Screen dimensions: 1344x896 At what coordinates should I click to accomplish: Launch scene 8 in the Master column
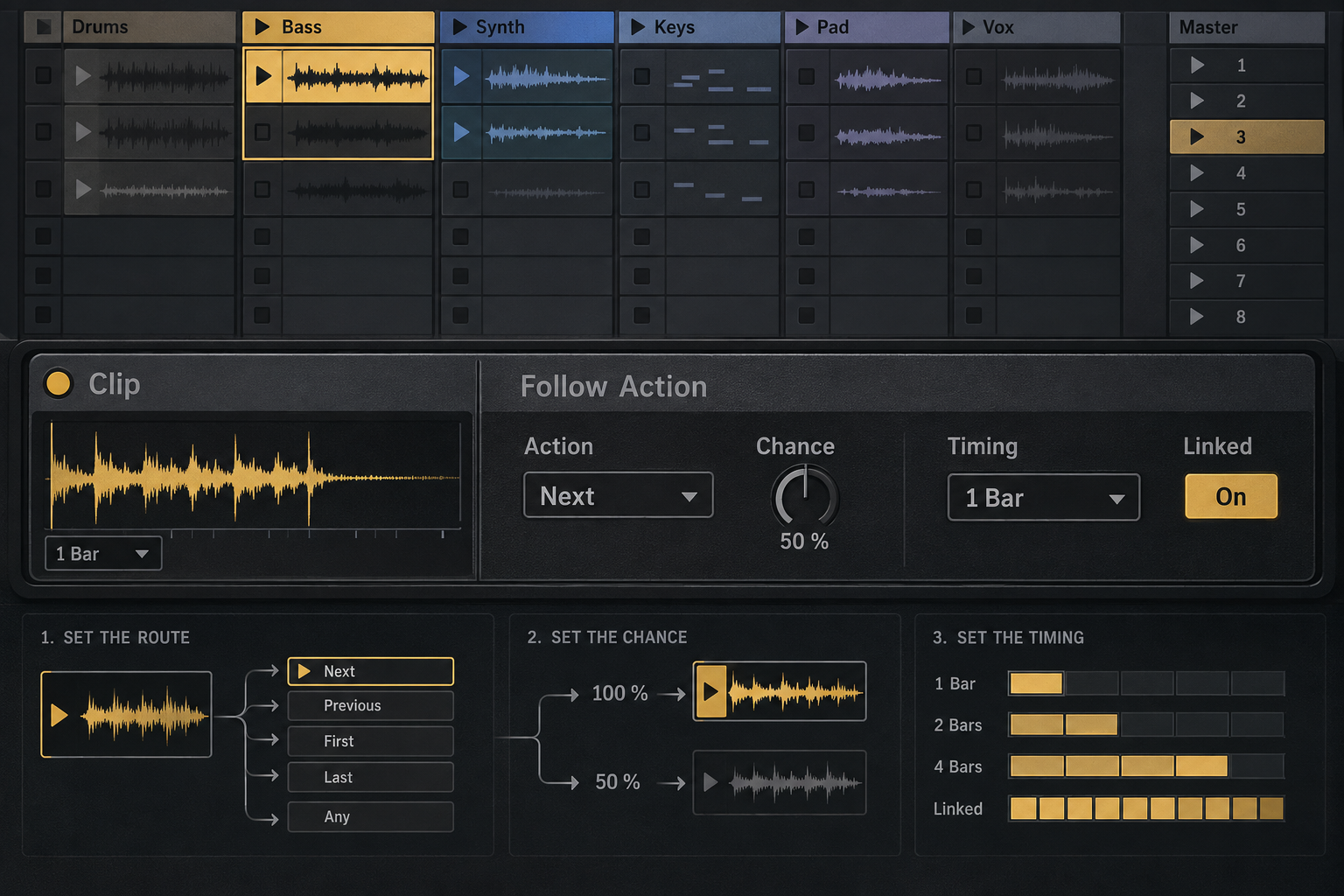click(x=1197, y=317)
